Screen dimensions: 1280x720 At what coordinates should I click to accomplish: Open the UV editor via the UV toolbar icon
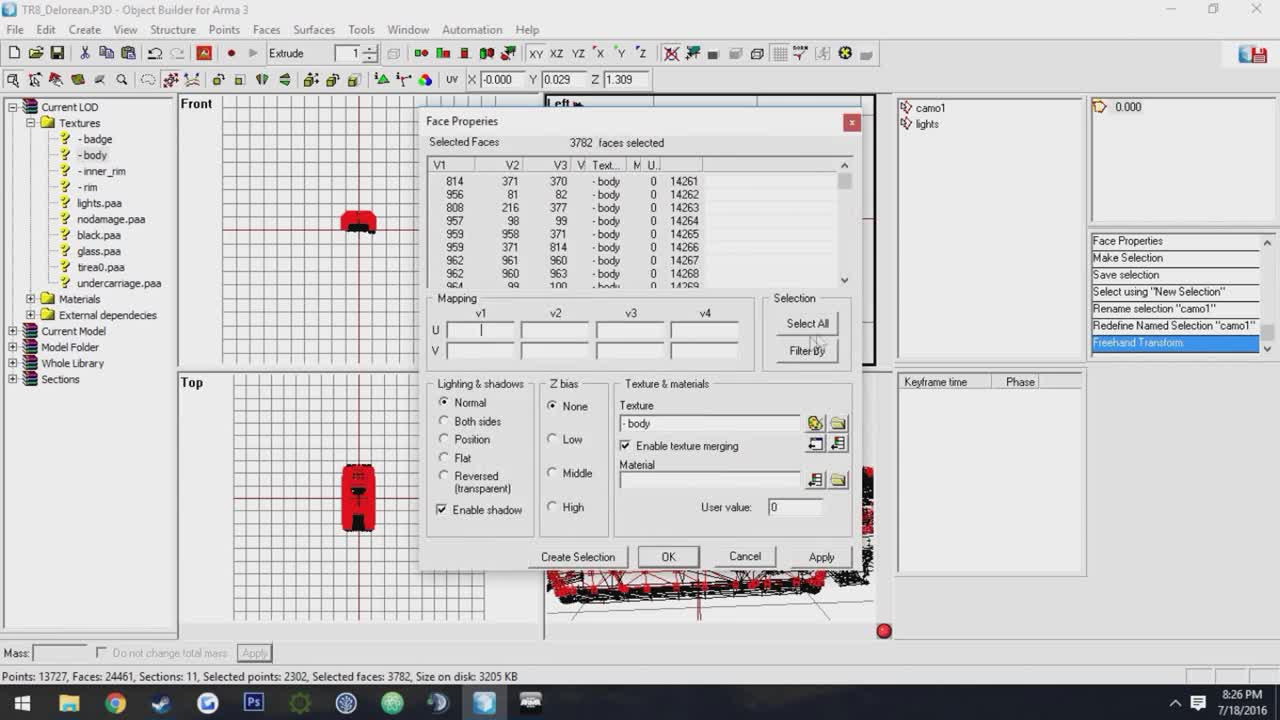click(x=452, y=77)
